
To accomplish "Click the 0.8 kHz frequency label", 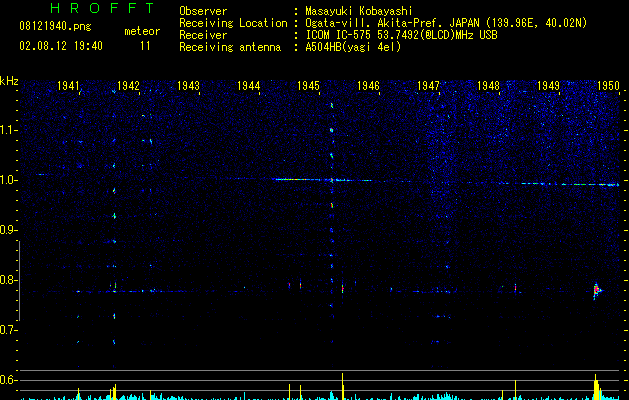I will pos(8,280).
